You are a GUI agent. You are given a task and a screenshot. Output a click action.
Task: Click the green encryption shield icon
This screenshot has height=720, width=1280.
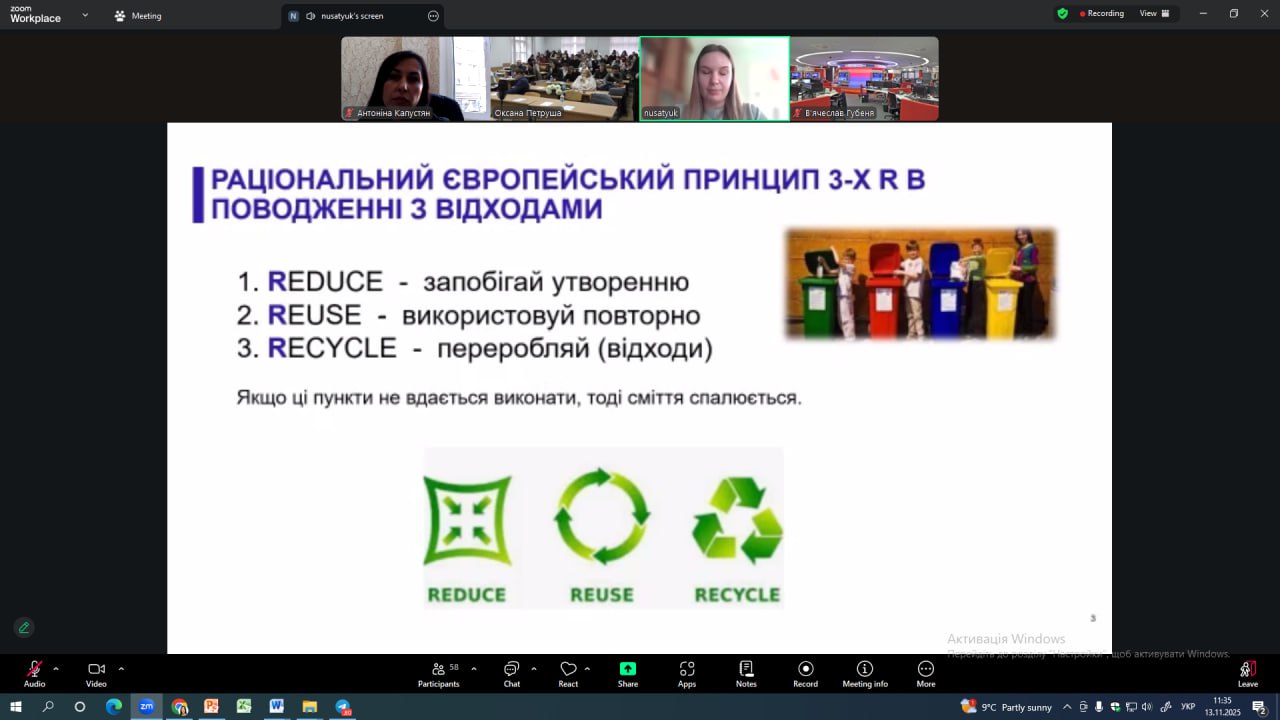pyautogui.click(x=1062, y=14)
